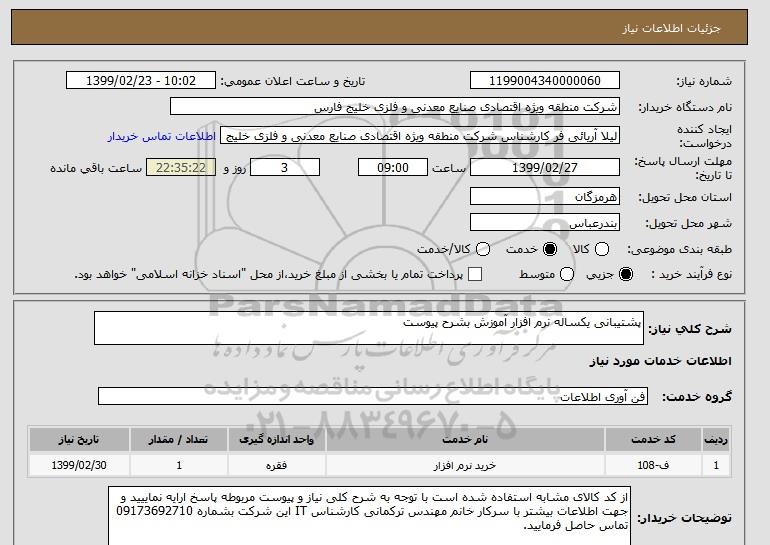Image resolution: width=770 pixels, height=545 pixels.
Task: Click the نام خدمت column header
Action: click(465, 439)
